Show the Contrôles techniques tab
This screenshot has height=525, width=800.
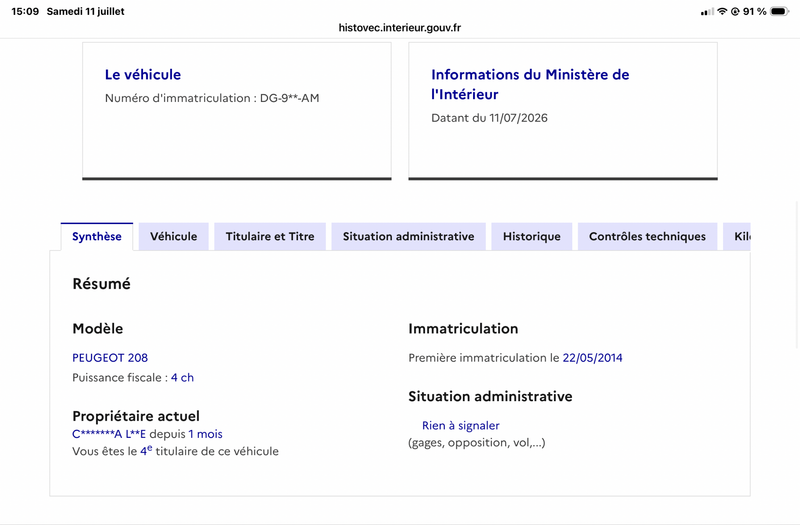tap(647, 237)
